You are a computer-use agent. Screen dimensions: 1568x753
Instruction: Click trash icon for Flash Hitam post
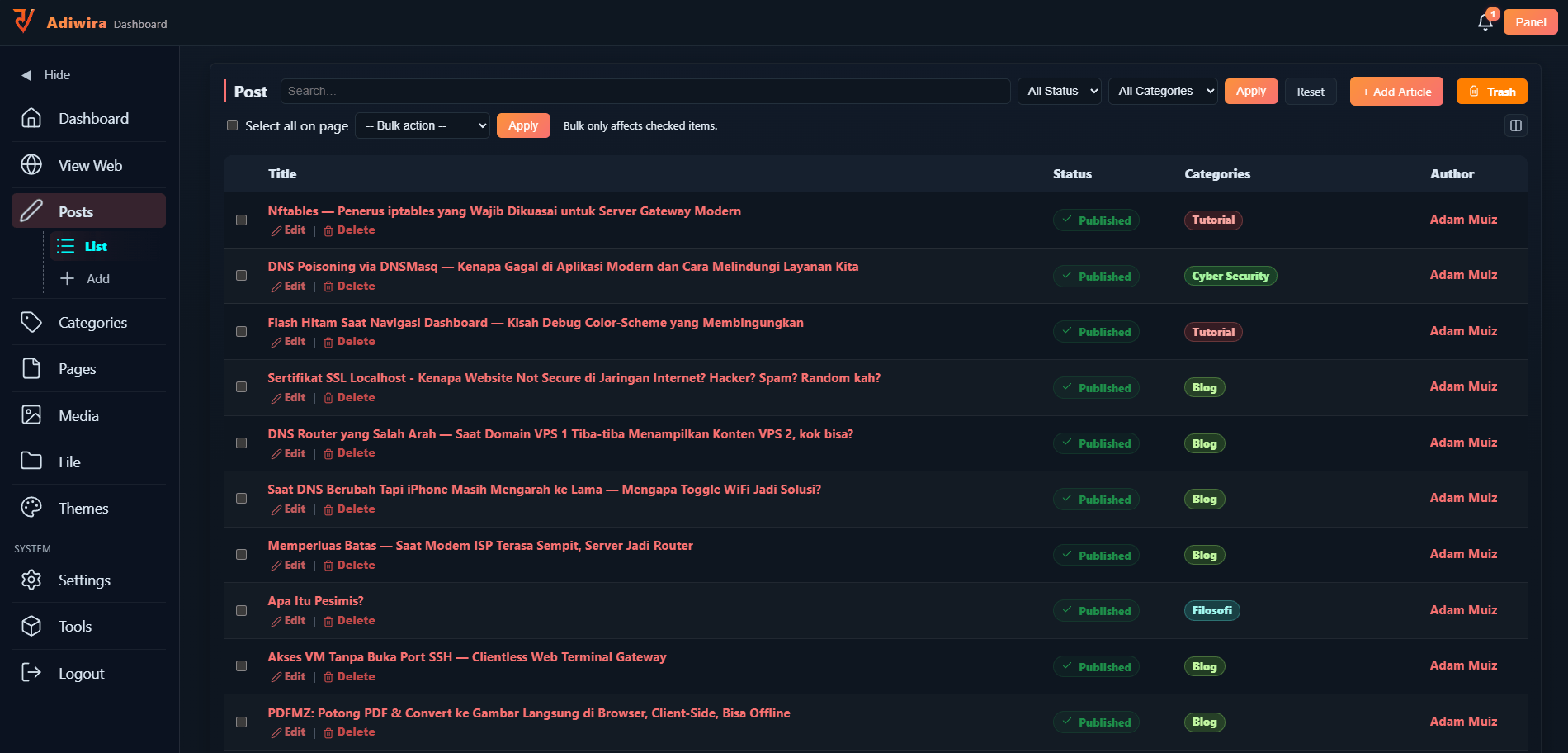[328, 343]
